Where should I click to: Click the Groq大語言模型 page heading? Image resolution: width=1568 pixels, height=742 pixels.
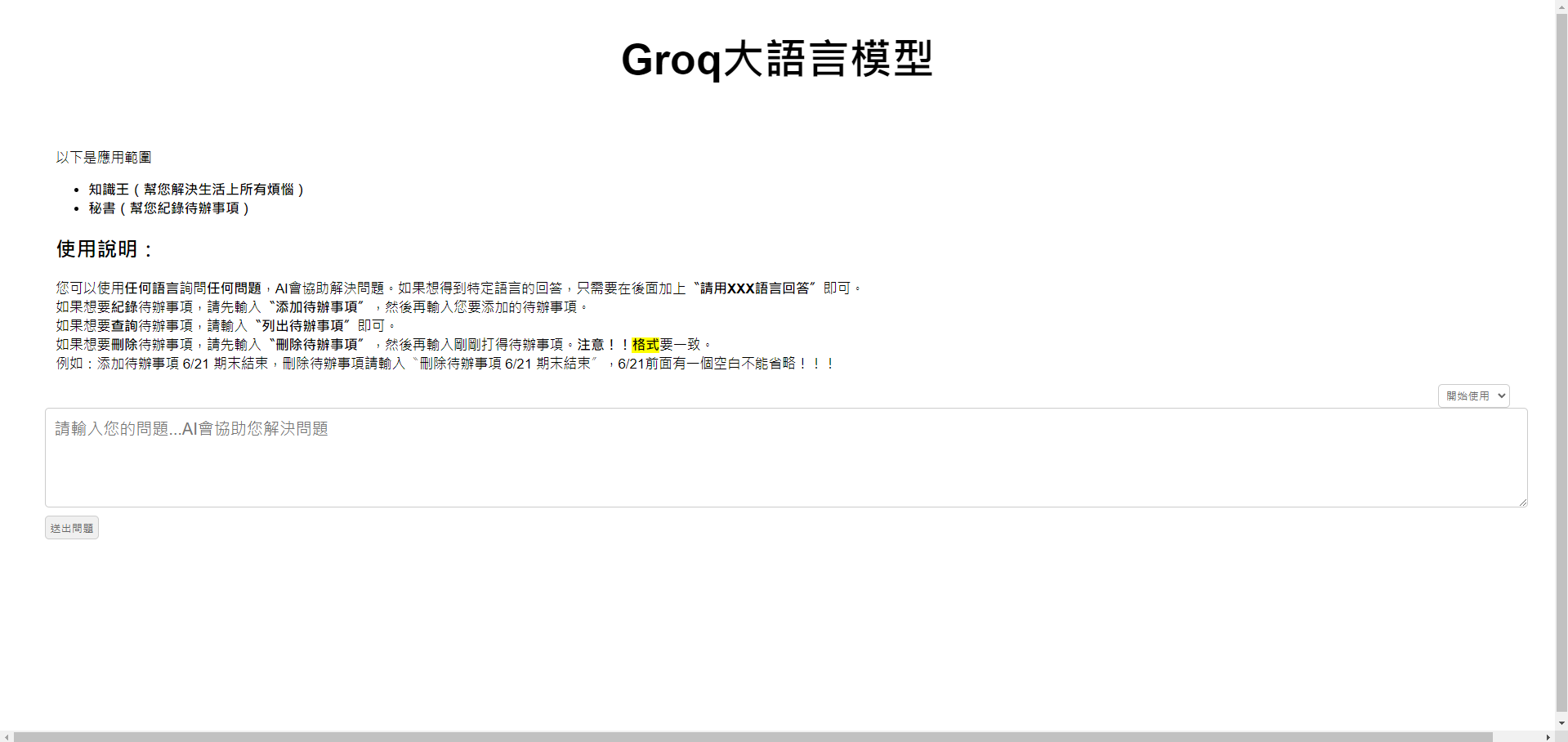777,59
